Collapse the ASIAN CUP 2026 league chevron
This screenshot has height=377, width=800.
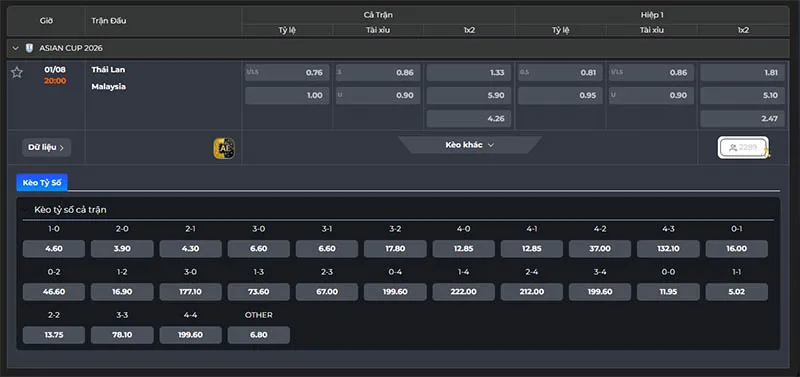coord(16,48)
